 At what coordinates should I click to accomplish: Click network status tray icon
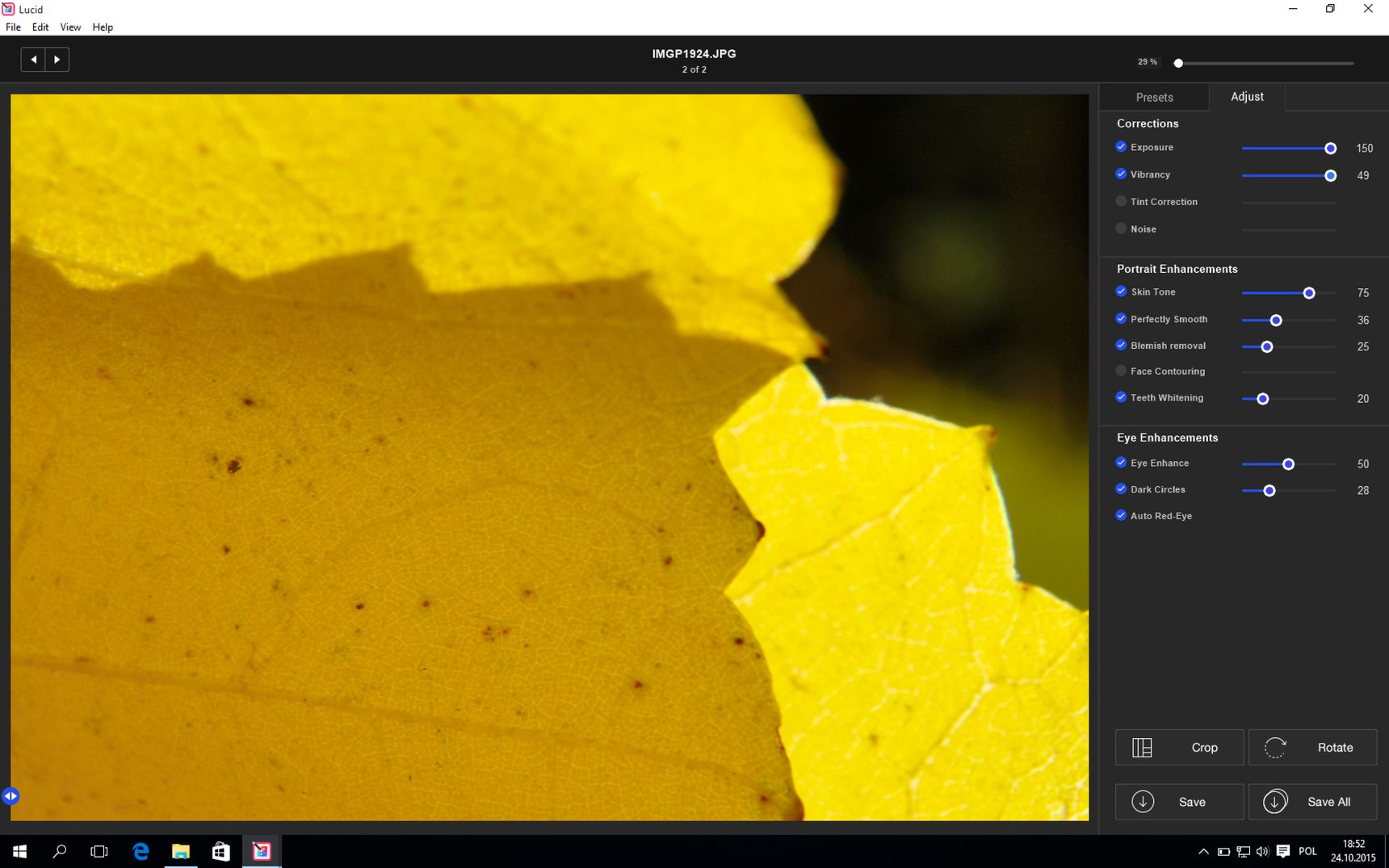pos(1244,852)
